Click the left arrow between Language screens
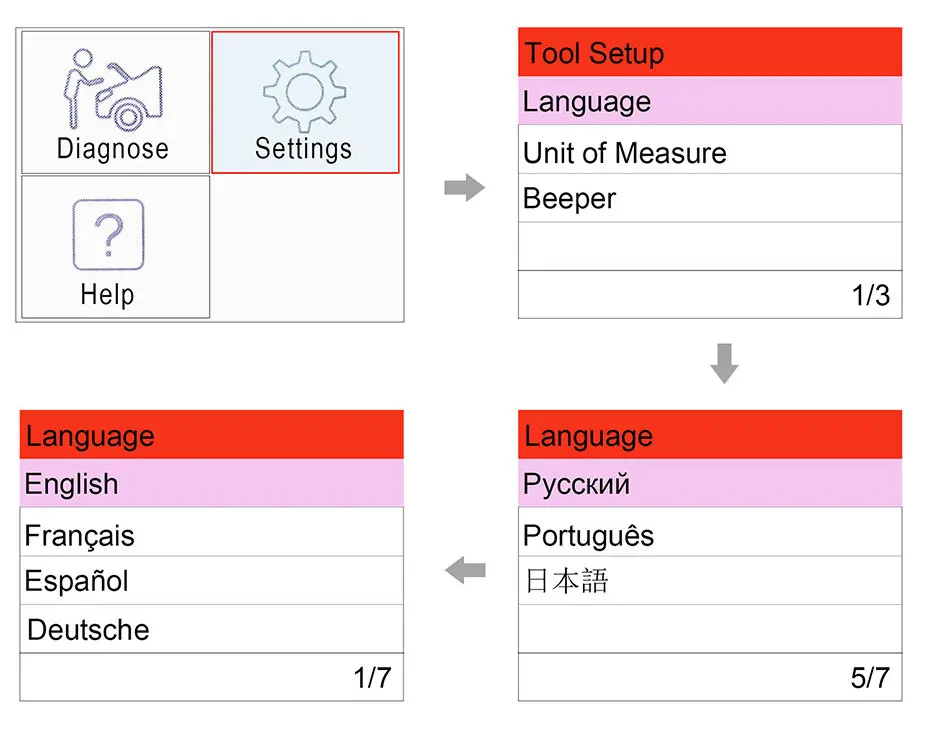Viewport: 930px width, 733px height. tap(464, 572)
